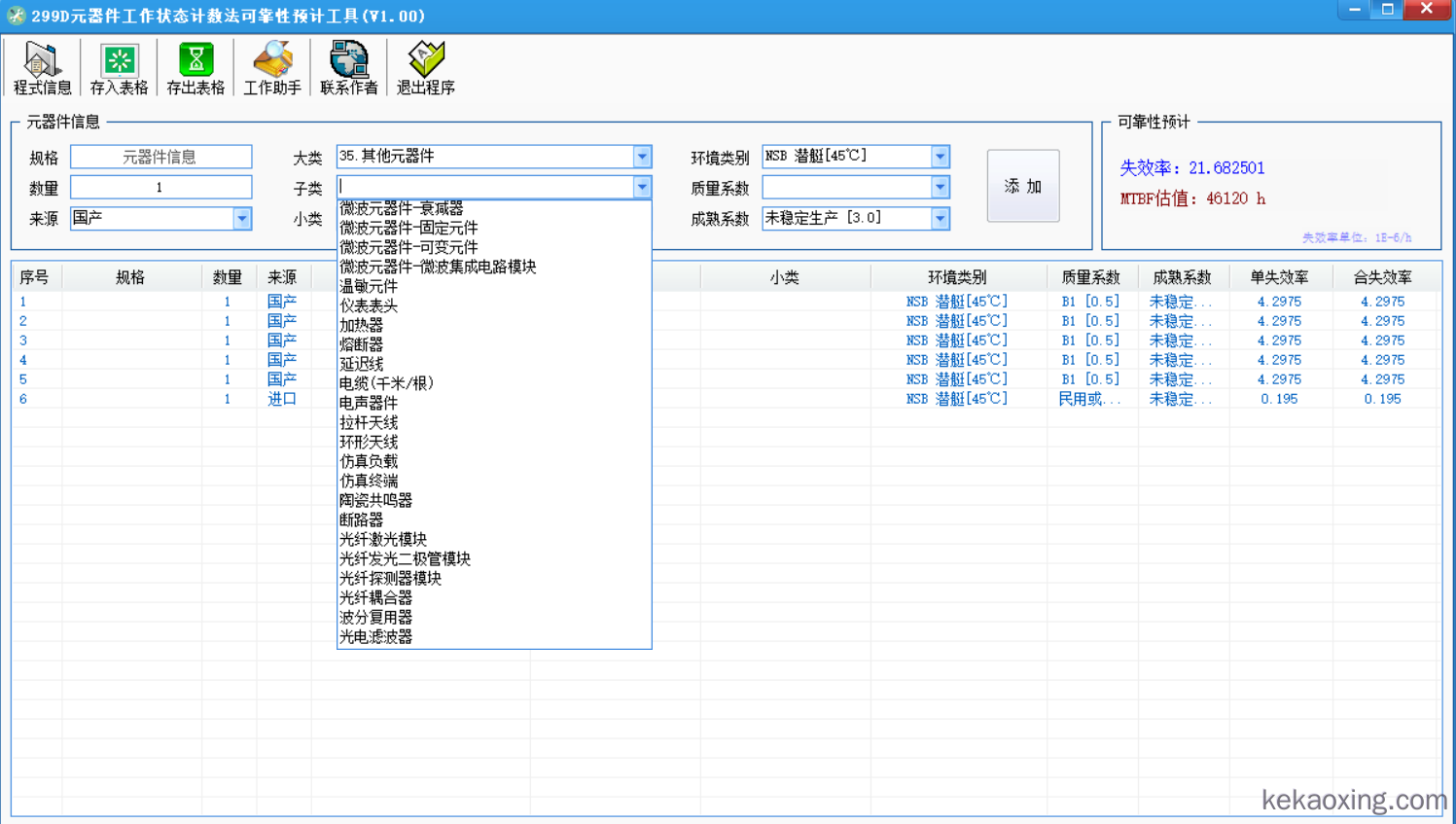The image size is (1456, 824).
Task: Click the 存入表格 import table icon
Action: [x=119, y=68]
